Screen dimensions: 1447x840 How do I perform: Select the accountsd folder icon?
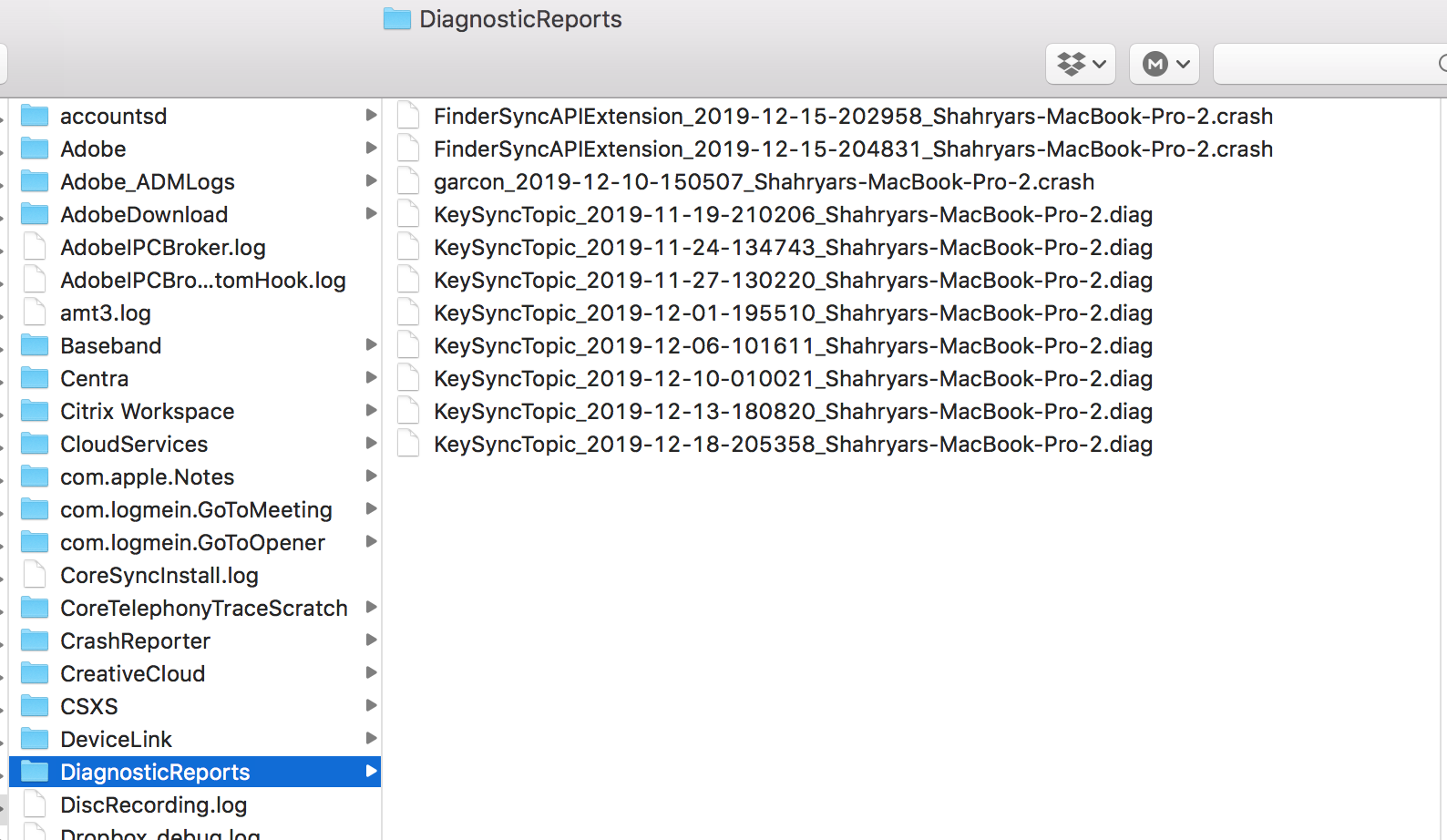tap(35, 116)
